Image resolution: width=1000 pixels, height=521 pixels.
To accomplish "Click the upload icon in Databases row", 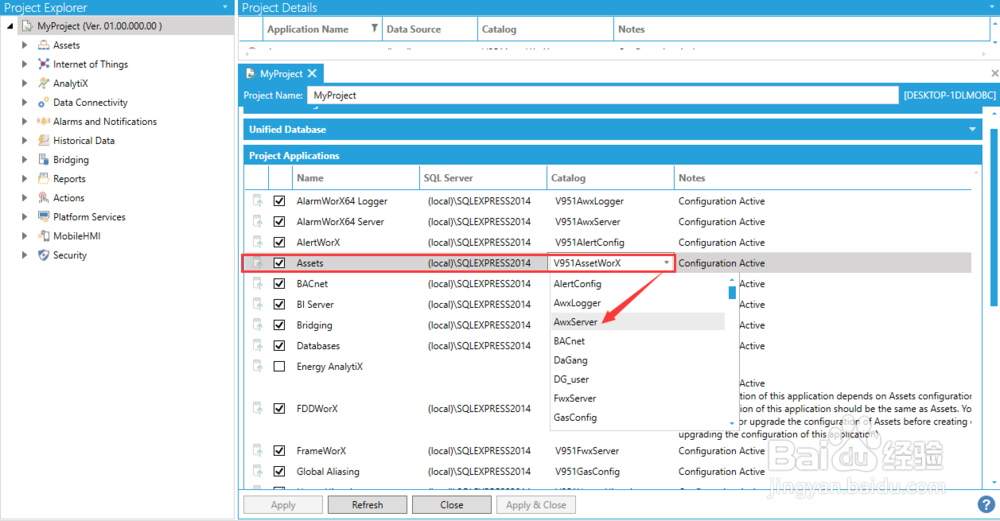I will click(x=258, y=346).
